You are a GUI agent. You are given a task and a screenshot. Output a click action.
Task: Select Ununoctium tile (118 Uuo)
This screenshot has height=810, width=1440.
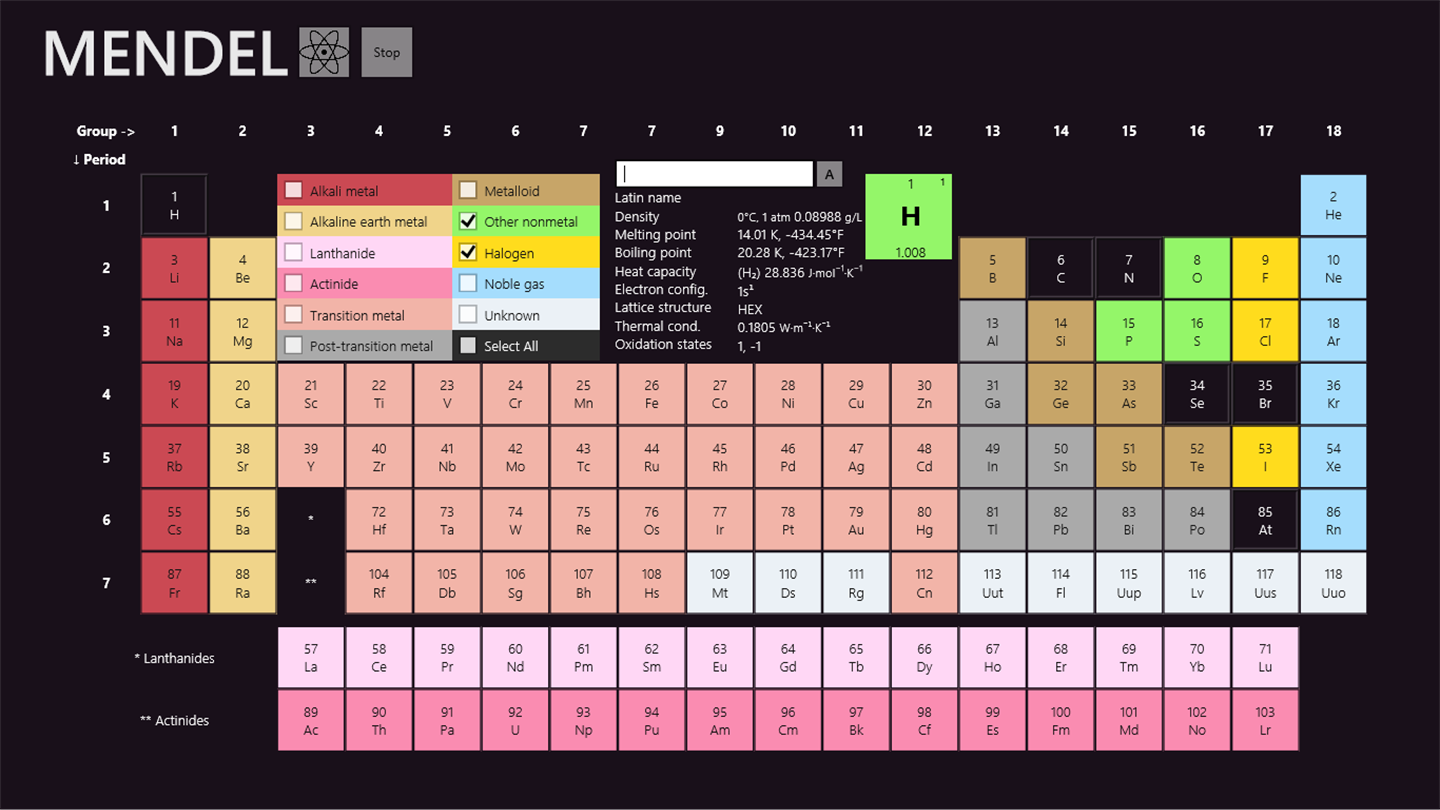pyautogui.click(x=1333, y=583)
